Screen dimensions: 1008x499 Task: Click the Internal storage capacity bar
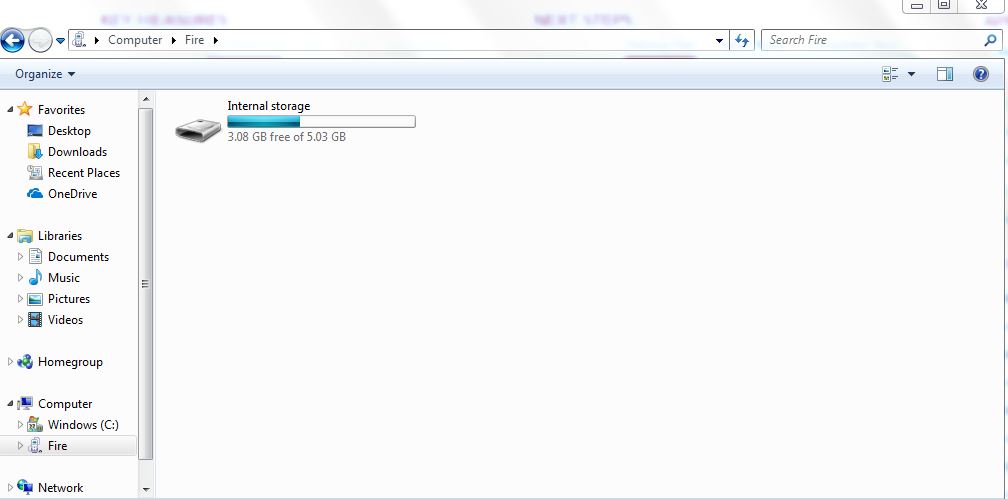(321, 122)
